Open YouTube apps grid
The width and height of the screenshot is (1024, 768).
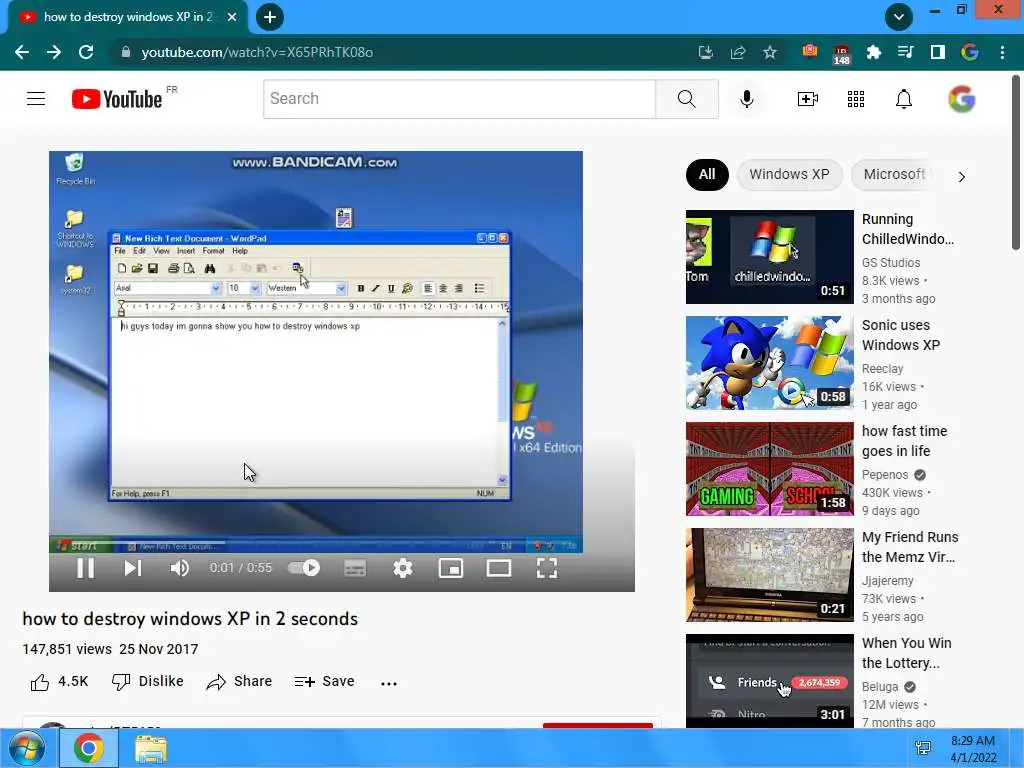click(x=856, y=99)
